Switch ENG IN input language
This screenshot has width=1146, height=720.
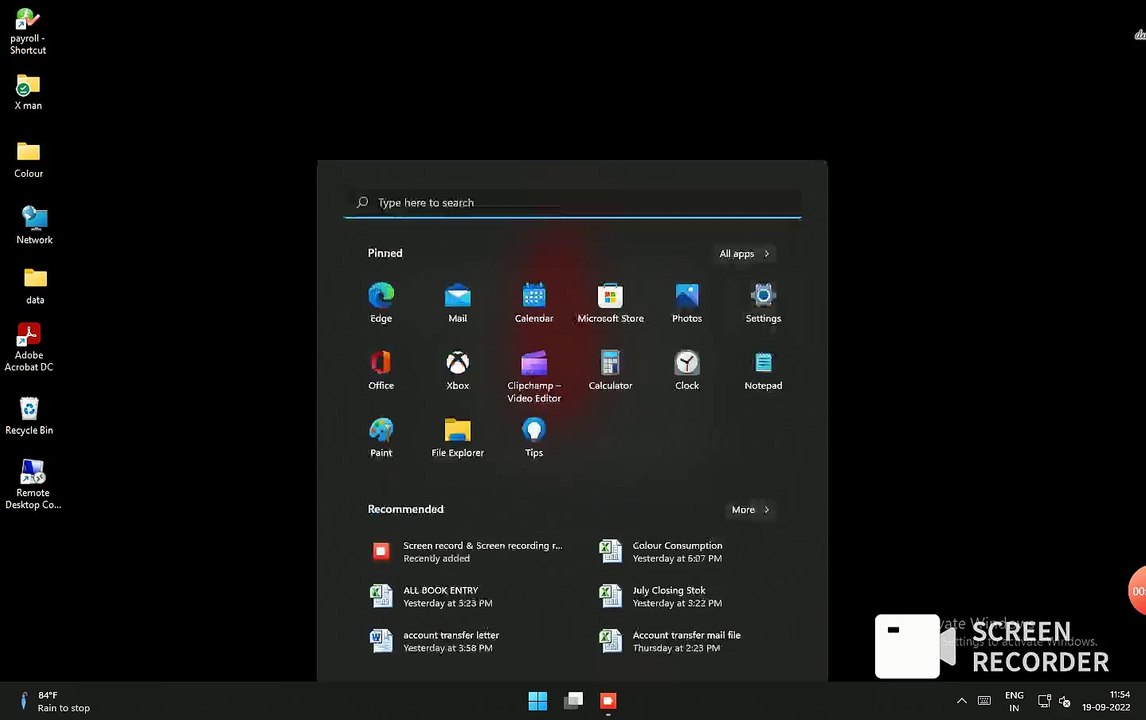click(1014, 701)
